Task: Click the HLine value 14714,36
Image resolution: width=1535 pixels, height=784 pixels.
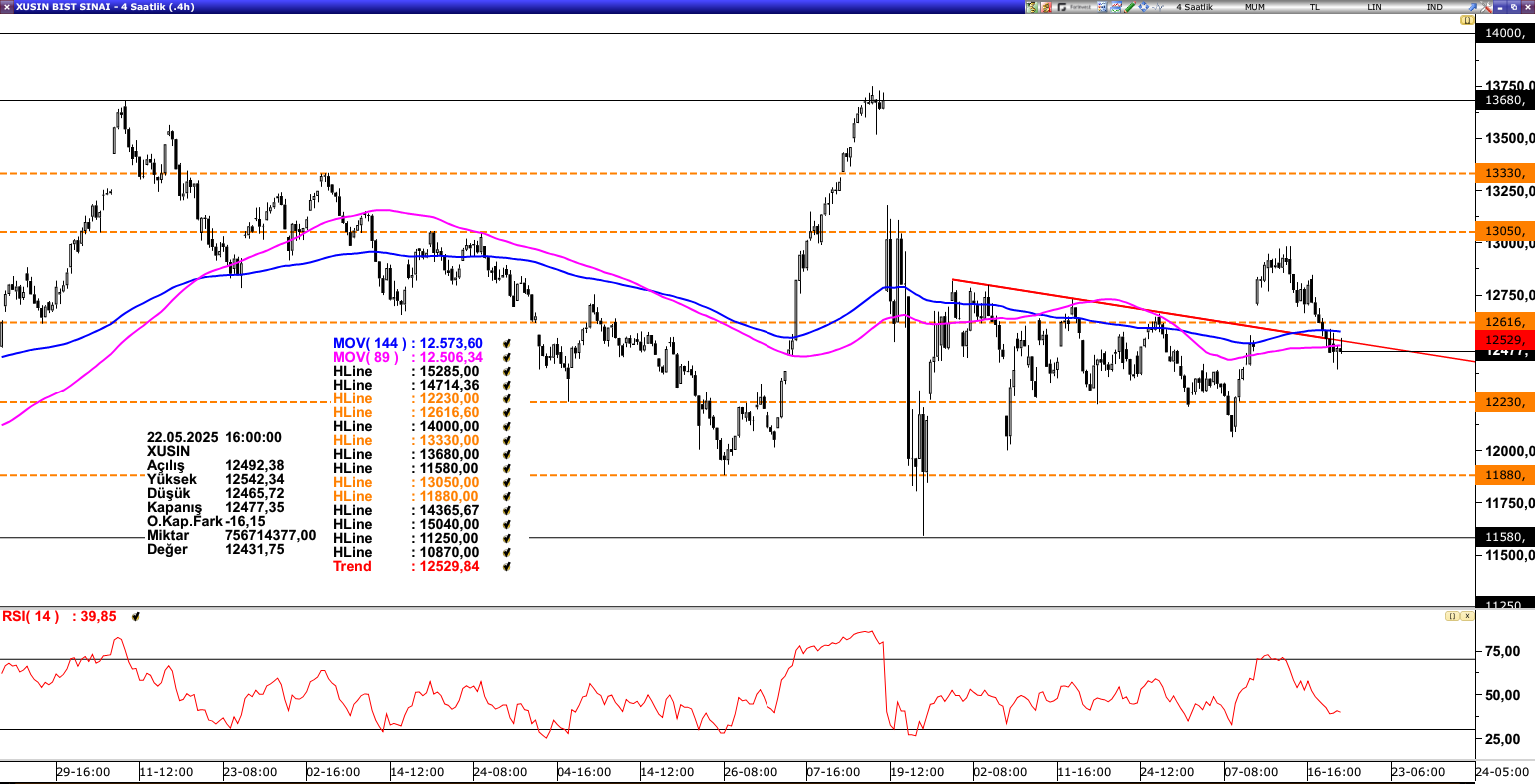Action: pyautogui.click(x=449, y=385)
